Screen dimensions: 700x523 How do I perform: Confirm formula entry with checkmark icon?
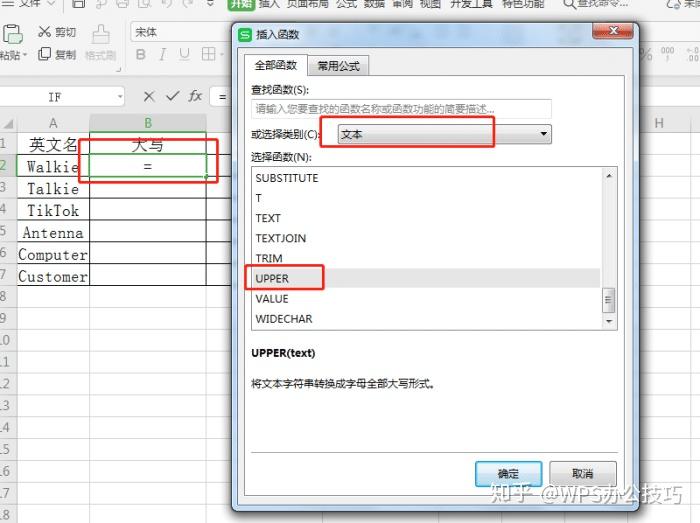[172, 96]
